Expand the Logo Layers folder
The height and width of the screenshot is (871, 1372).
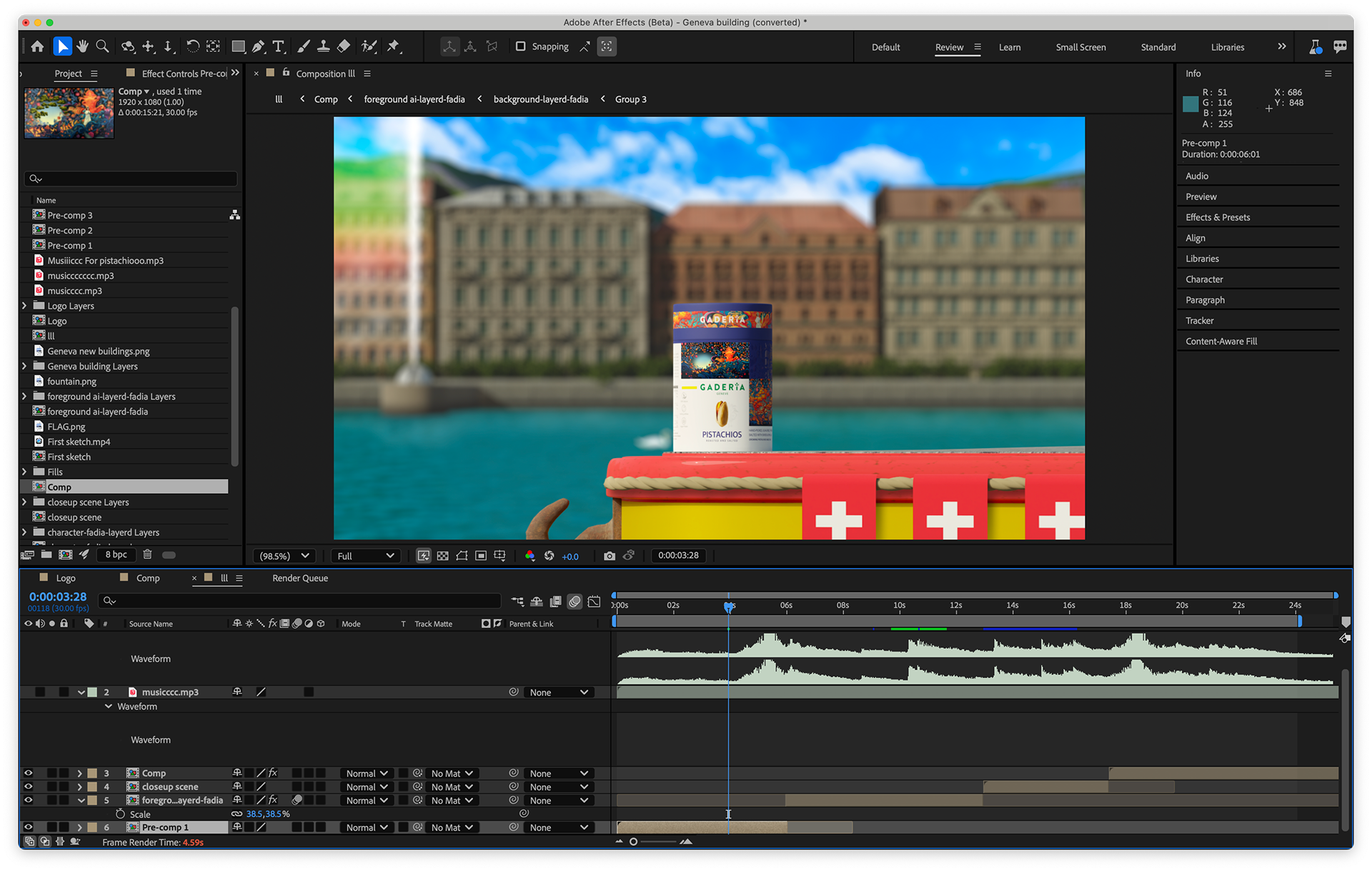(x=24, y=306)
